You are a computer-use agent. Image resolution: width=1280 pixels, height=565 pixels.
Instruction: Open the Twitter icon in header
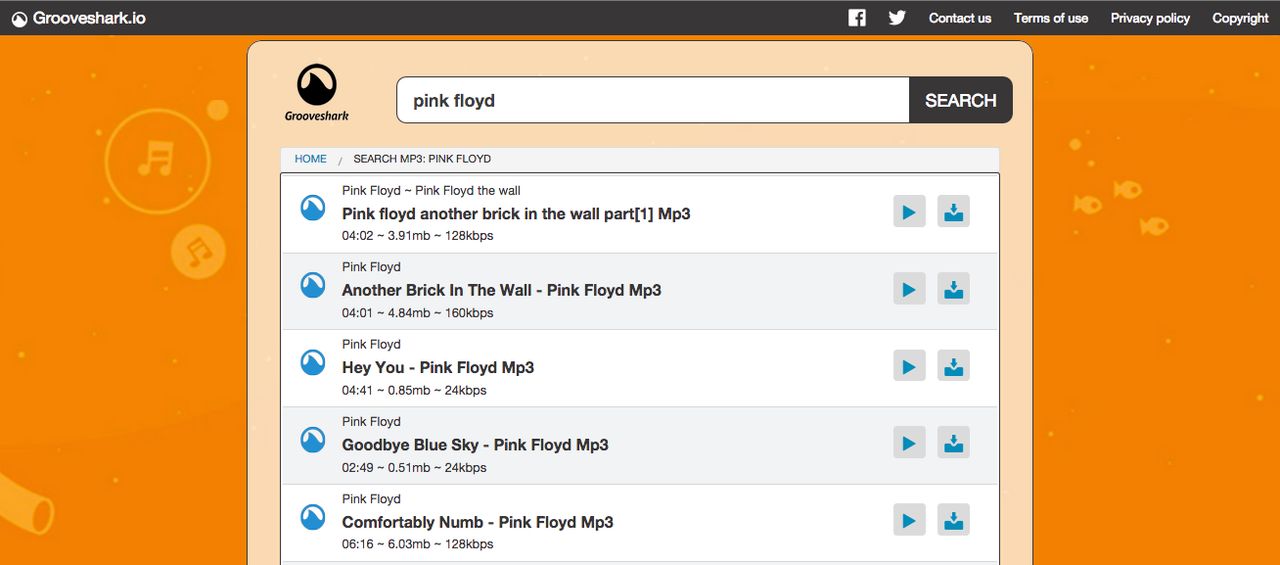897,18
